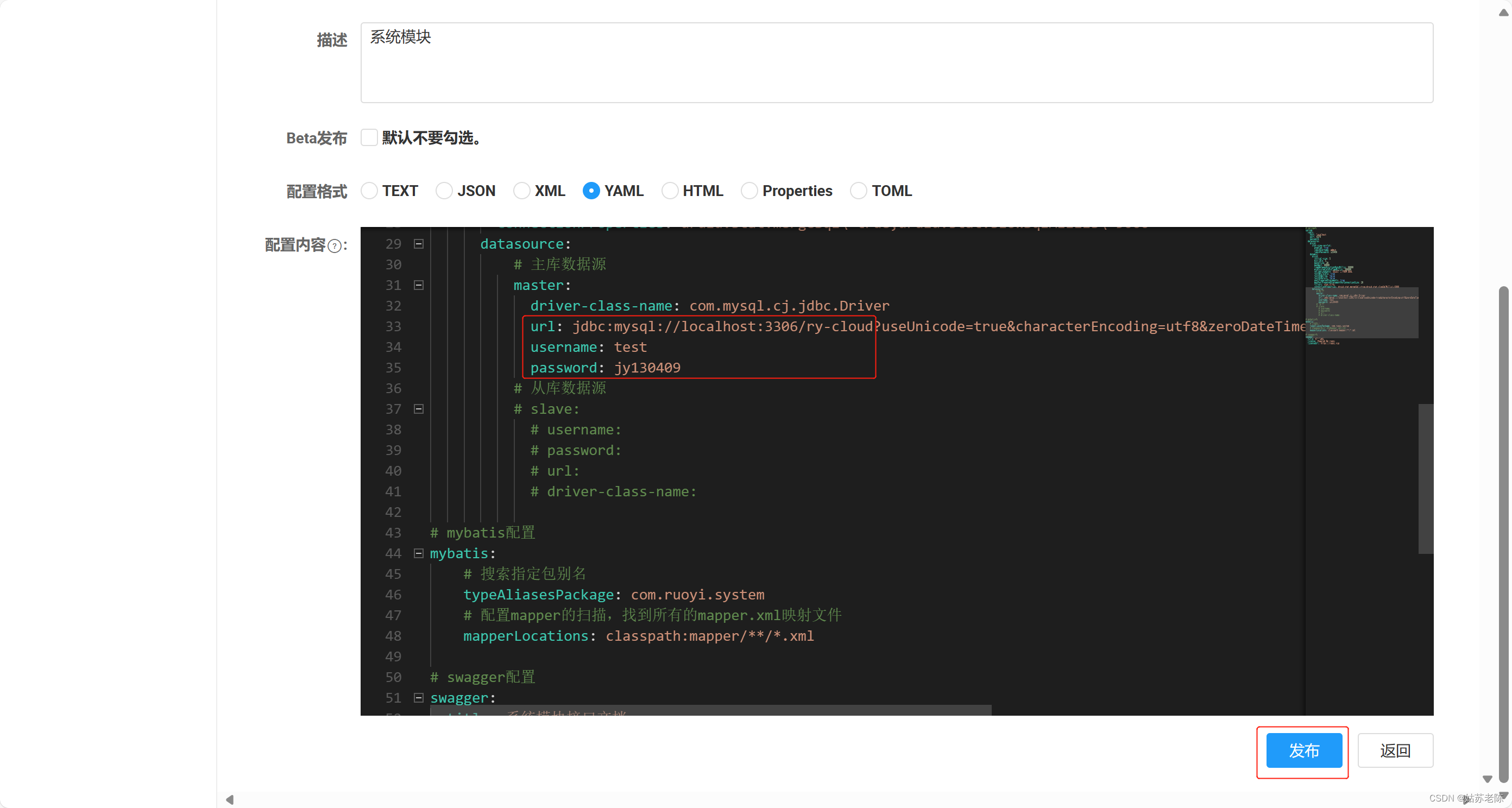
Task: Click line number 42 in gutter
Action: click(393, 512)
